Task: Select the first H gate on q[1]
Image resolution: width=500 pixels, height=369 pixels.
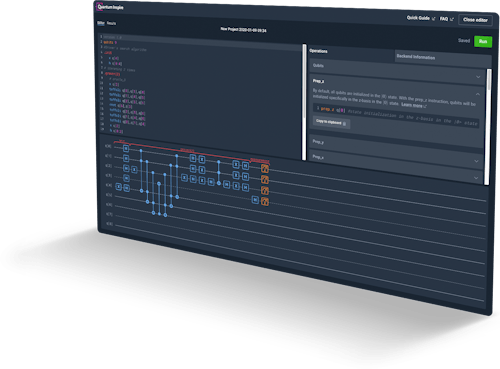Action: pyautogui.click(x=126, y=158)
